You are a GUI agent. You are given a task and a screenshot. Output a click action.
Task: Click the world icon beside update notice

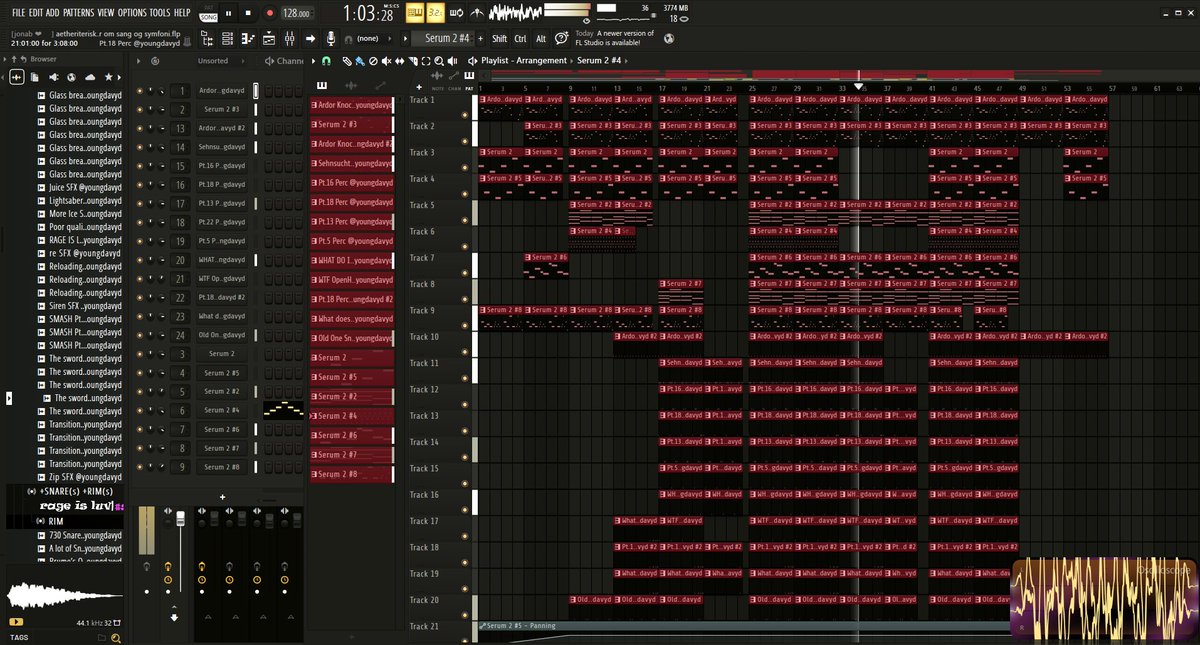tap(669, 38)
